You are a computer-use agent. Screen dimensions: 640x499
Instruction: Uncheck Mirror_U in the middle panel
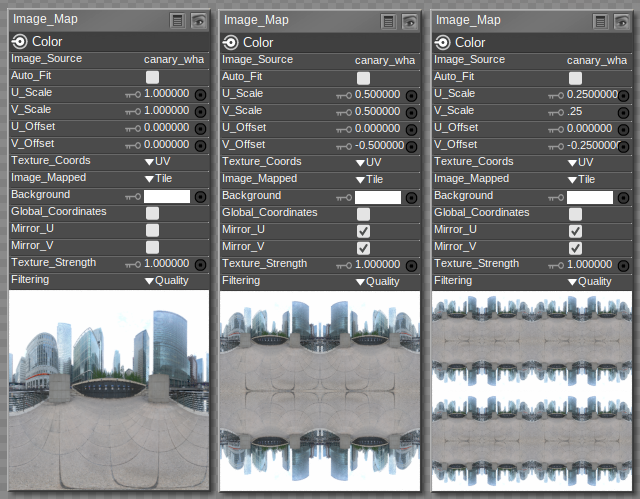(x=363, y=231)
